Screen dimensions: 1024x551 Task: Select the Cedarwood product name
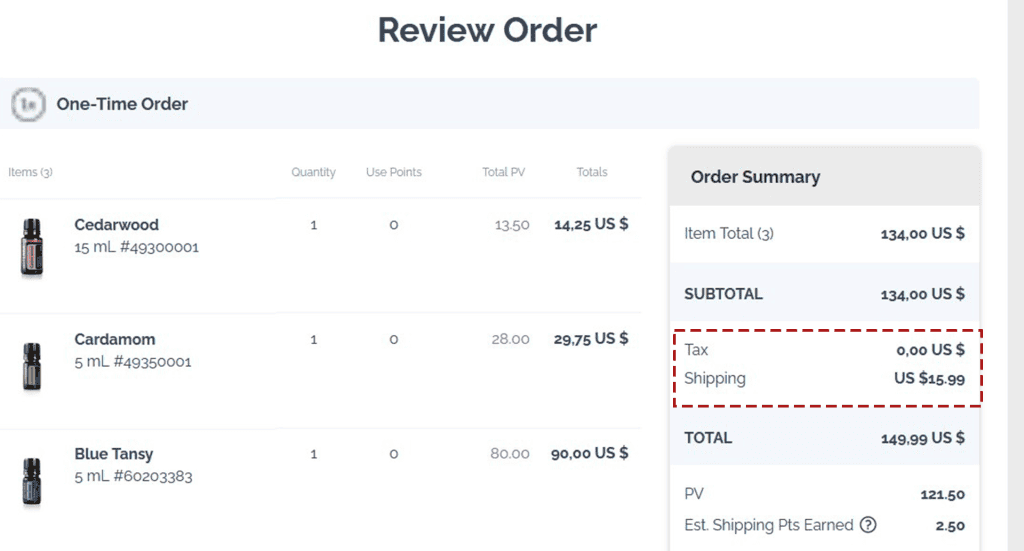tap(116, 225)
